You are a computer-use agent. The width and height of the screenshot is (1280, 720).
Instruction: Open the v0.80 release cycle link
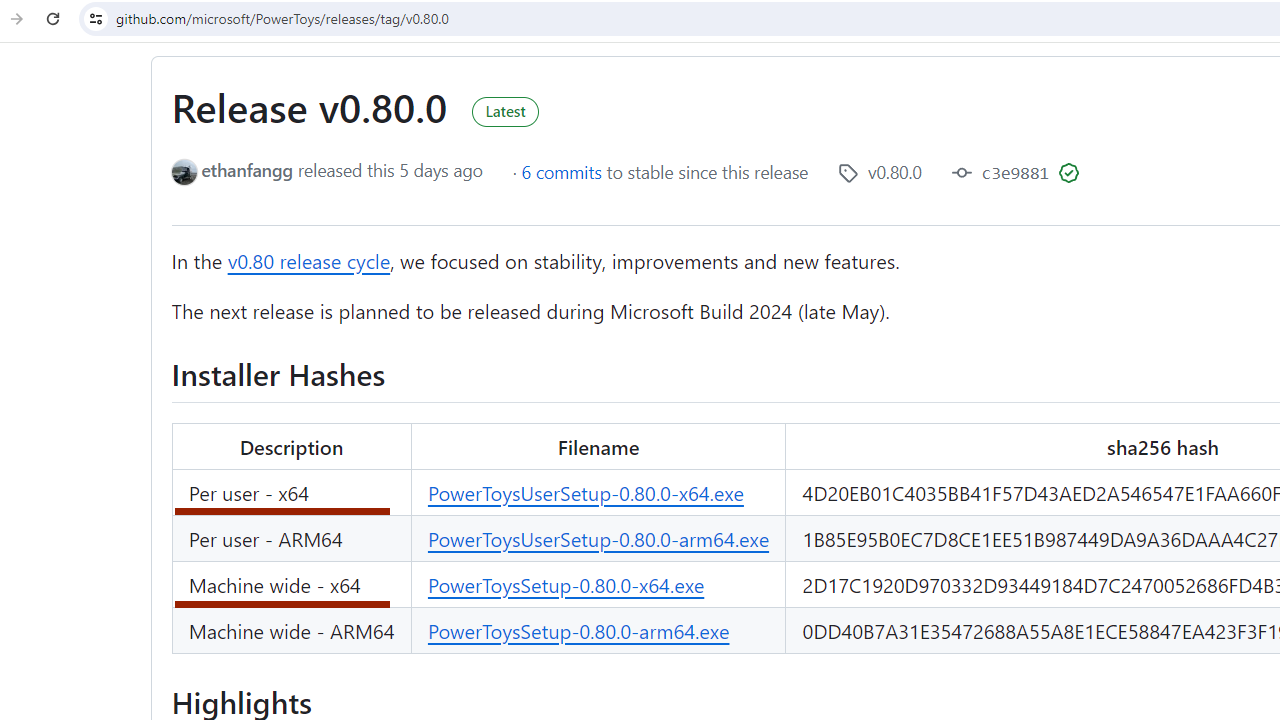pyautogui.click(x=309, y=261)
